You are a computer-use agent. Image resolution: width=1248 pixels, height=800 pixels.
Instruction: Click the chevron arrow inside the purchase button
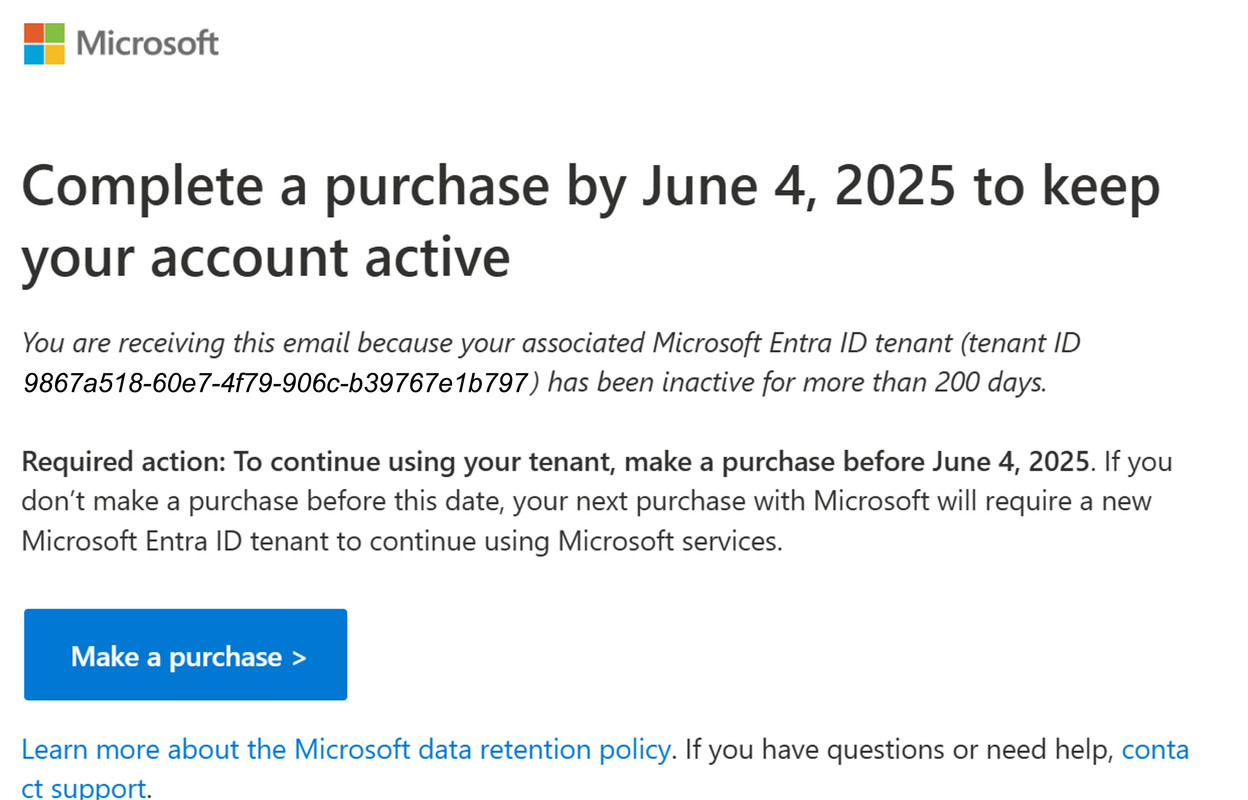tap(298, 657)
